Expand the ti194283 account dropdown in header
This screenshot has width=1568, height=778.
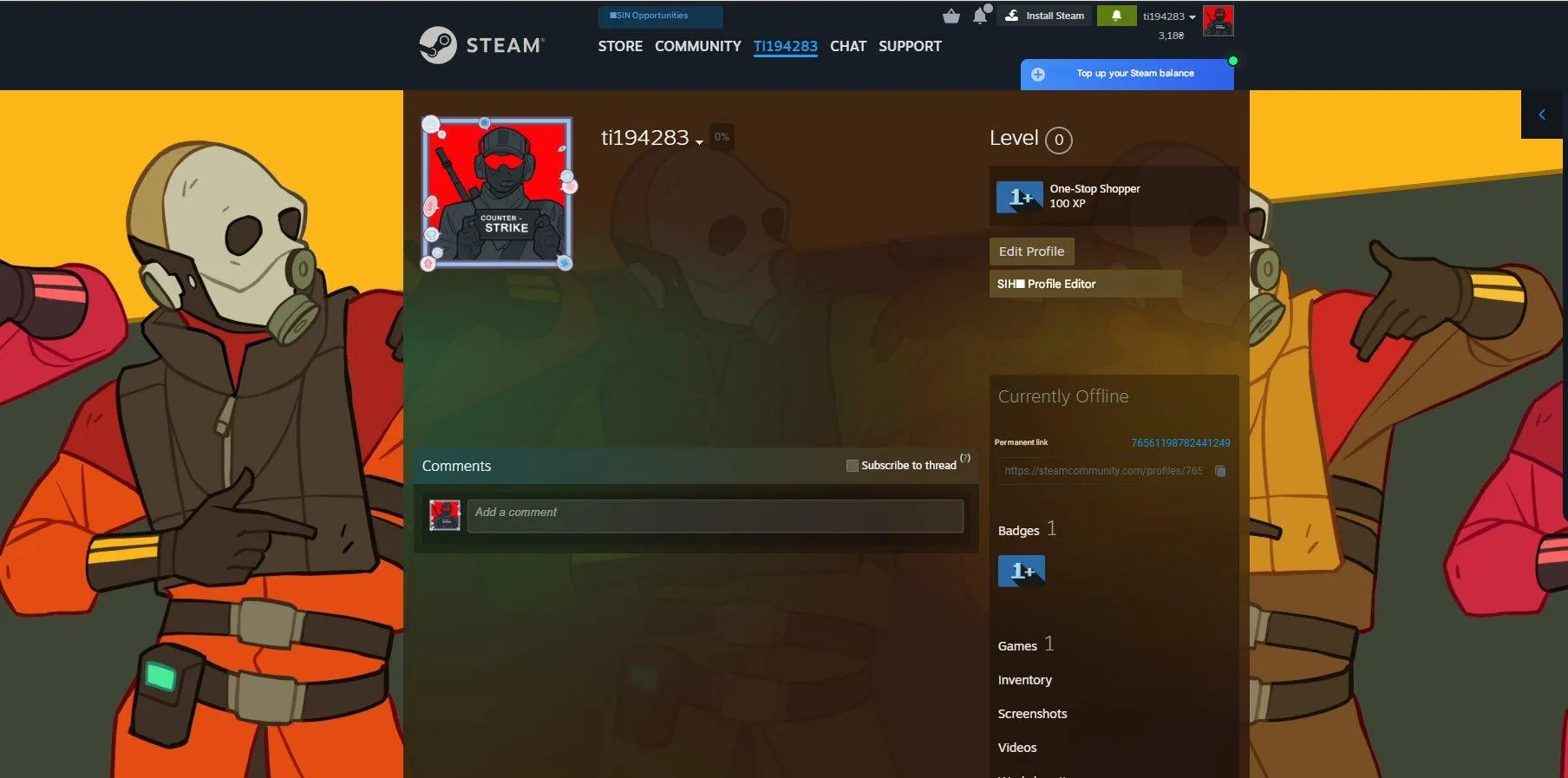1168,16
